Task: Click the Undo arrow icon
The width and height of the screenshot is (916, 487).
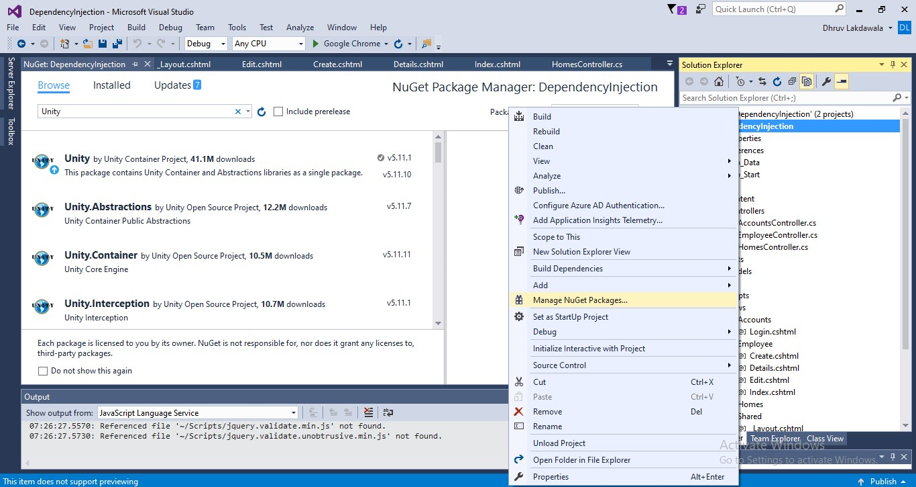Action: point(137,44)
